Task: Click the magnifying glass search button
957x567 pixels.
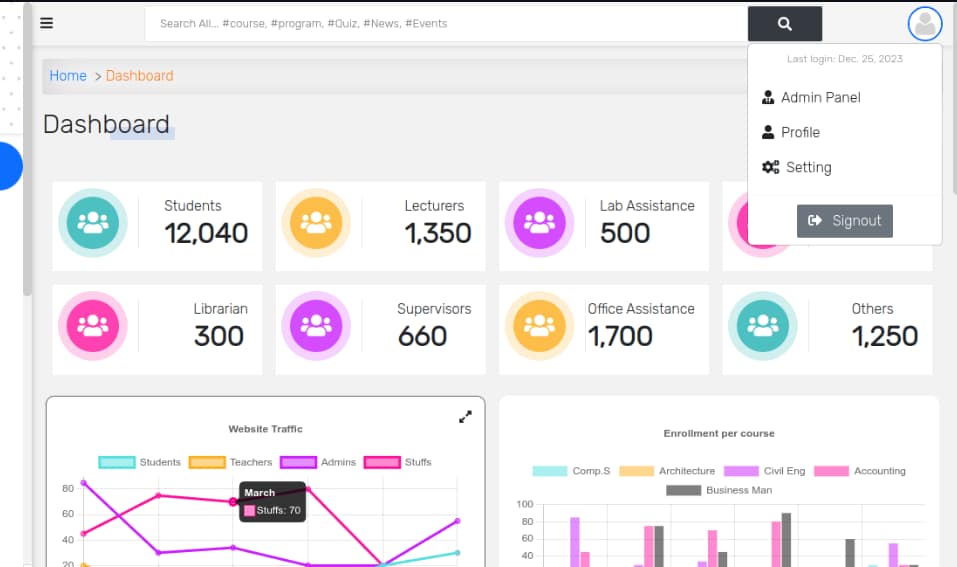Action: (x=784, y=24)
